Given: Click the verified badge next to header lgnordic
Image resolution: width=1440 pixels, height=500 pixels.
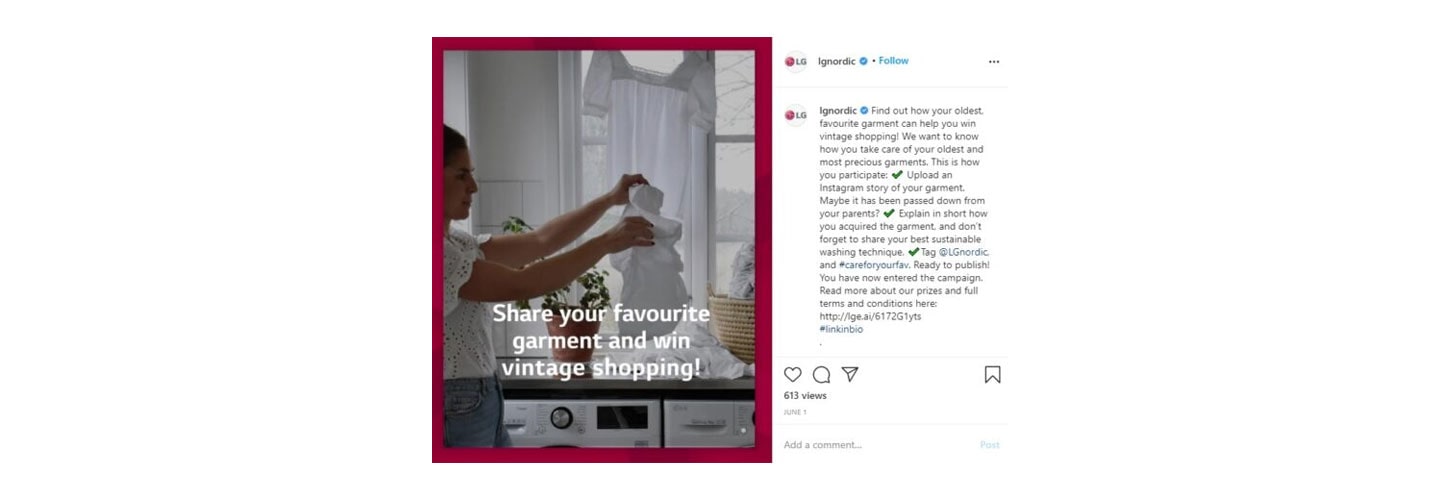Looking at the screenshot, I should point(864,61).
